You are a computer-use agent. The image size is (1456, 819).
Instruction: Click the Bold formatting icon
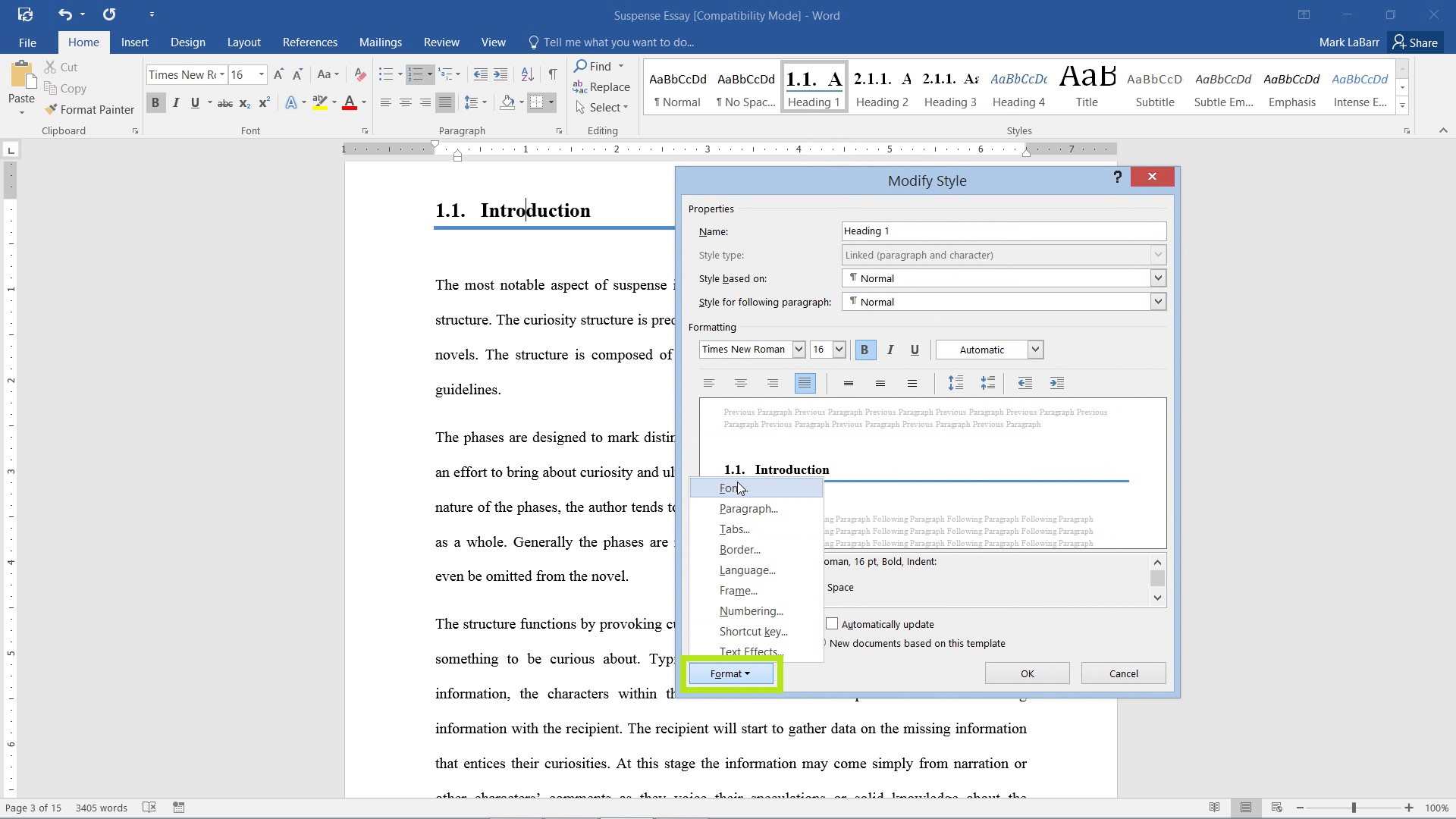coord(865,349)
